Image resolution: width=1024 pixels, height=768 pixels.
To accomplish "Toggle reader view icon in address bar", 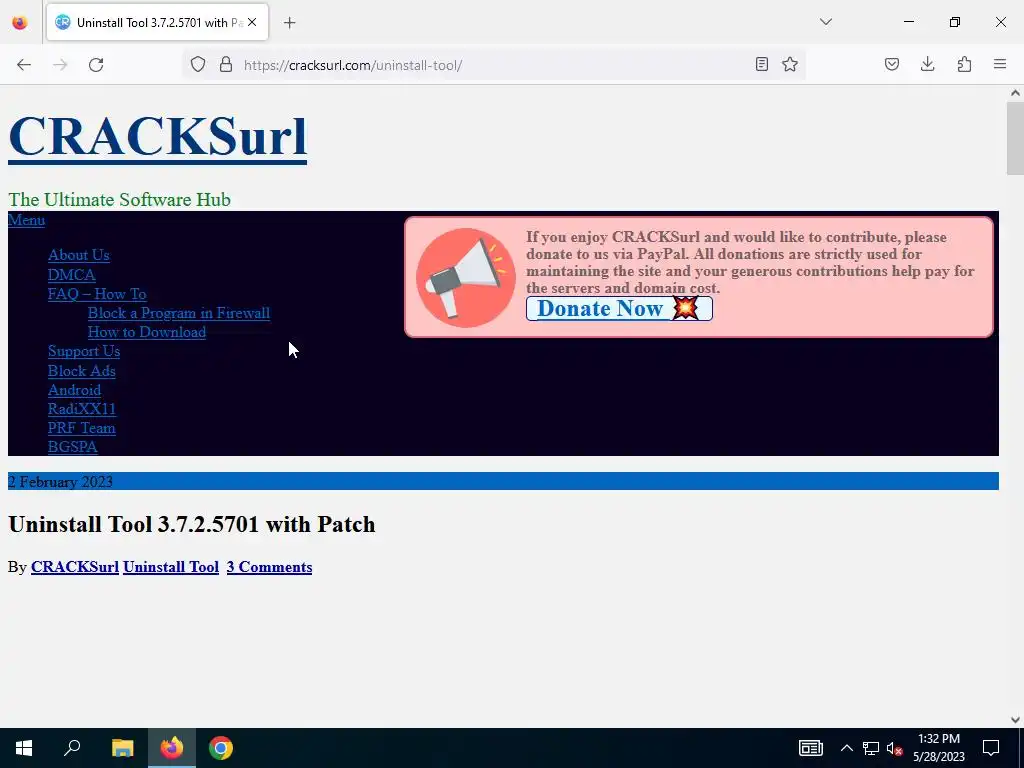I will [761, 65].
